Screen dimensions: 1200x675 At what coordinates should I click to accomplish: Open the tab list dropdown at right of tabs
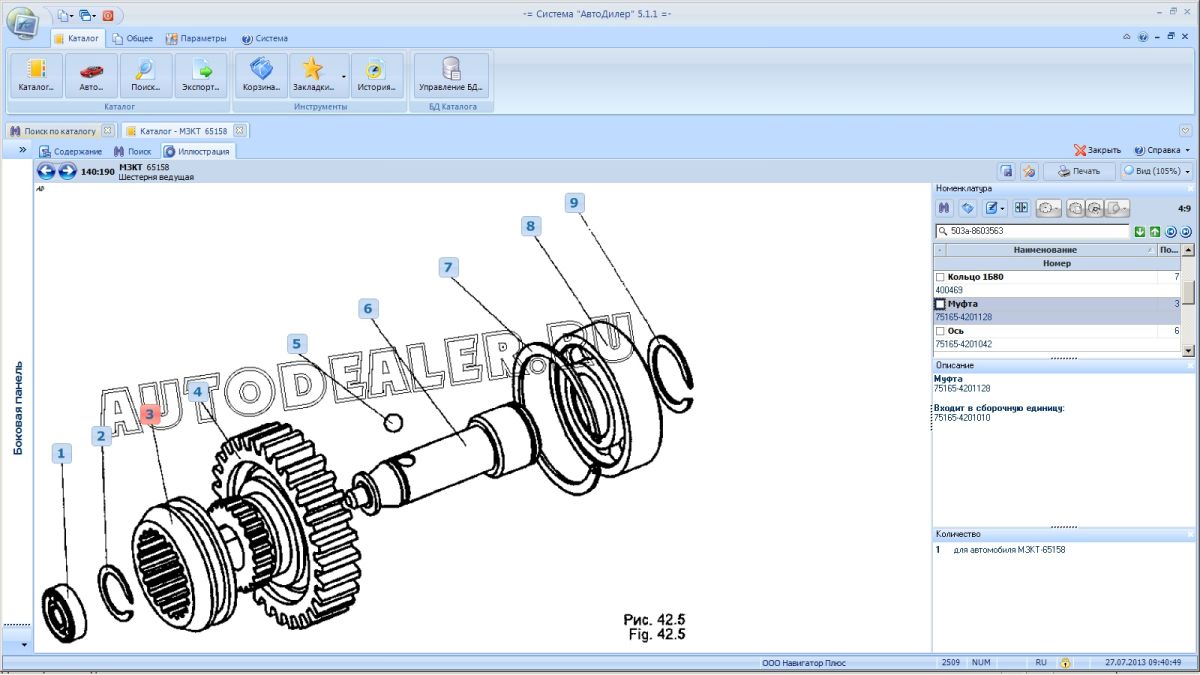pos(1185,131)
